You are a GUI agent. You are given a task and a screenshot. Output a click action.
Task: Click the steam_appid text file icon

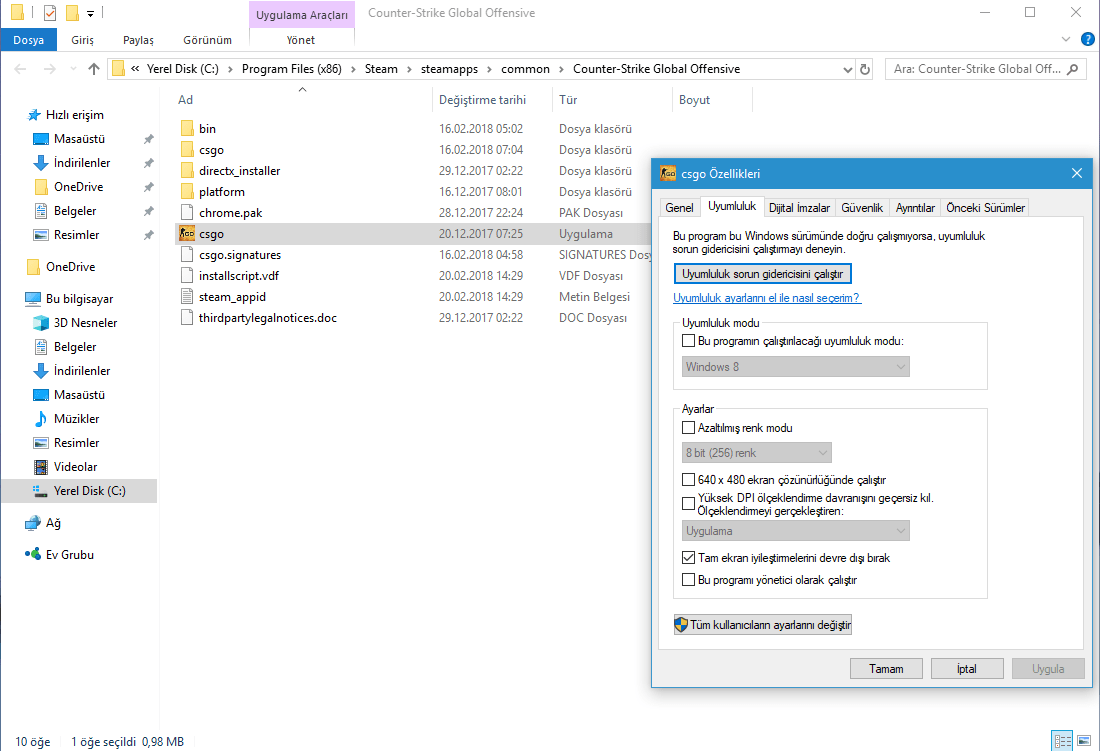[187, 297]
